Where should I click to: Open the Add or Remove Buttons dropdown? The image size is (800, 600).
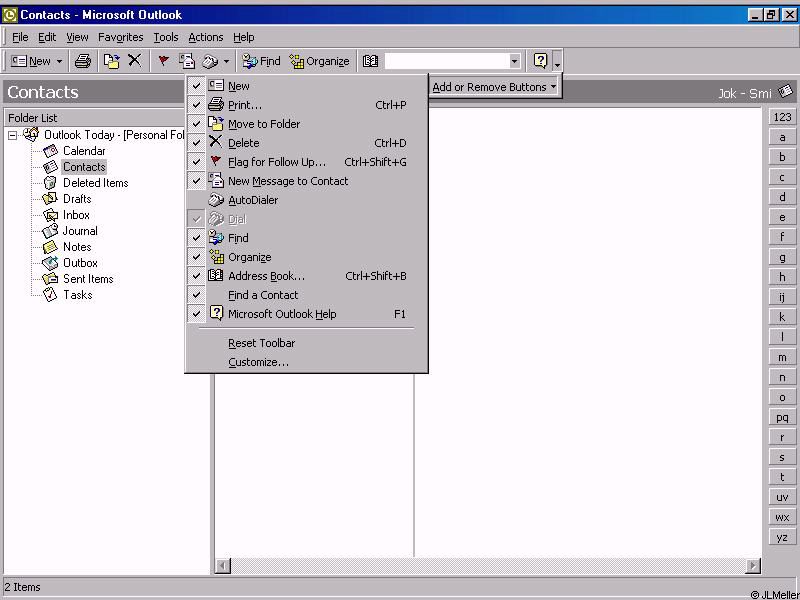[494, 87]
